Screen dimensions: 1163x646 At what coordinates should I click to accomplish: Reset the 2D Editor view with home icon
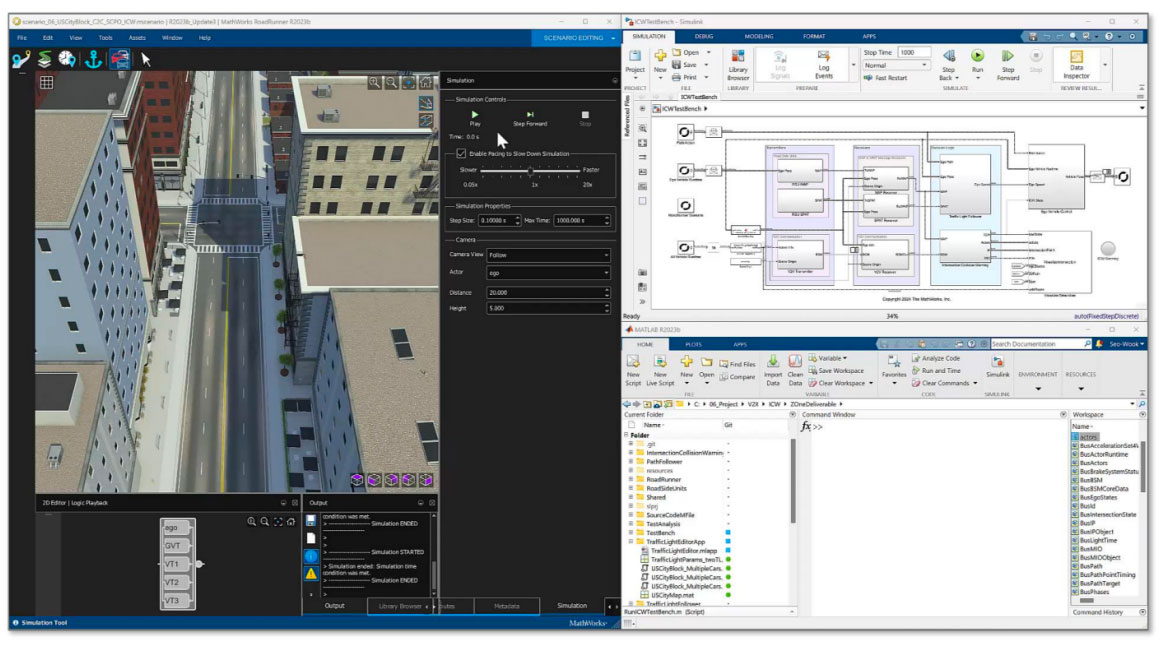click(x=291, y=522)
